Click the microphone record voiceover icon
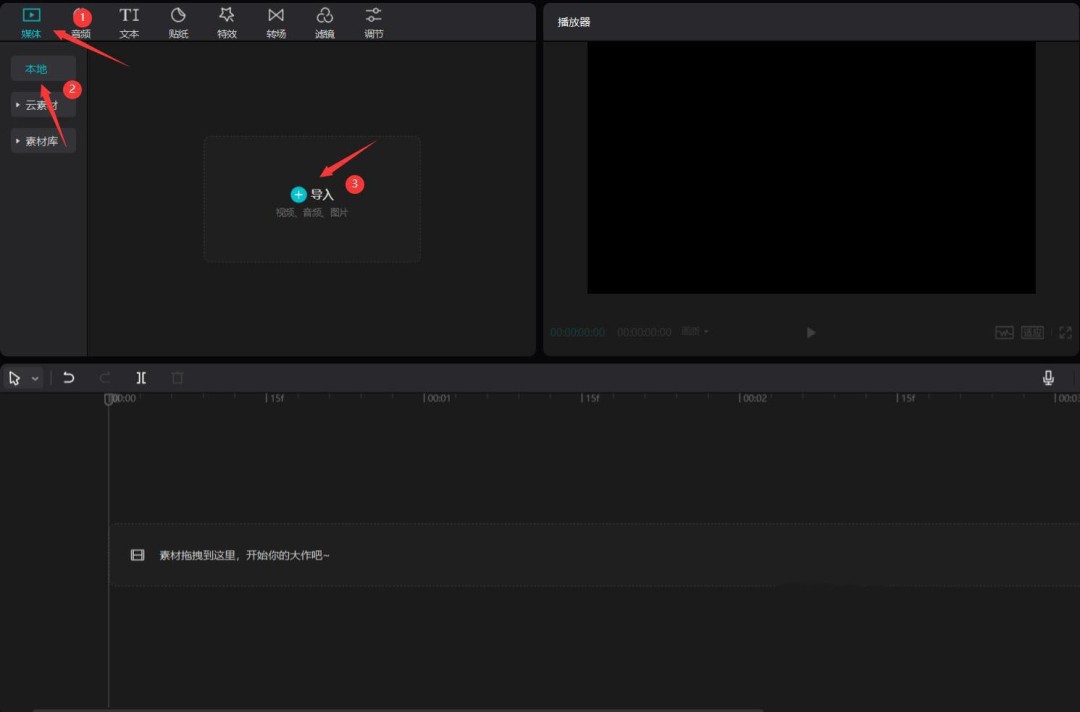The width and height of the screenshot is (1080, 712). pos(1048,378)
